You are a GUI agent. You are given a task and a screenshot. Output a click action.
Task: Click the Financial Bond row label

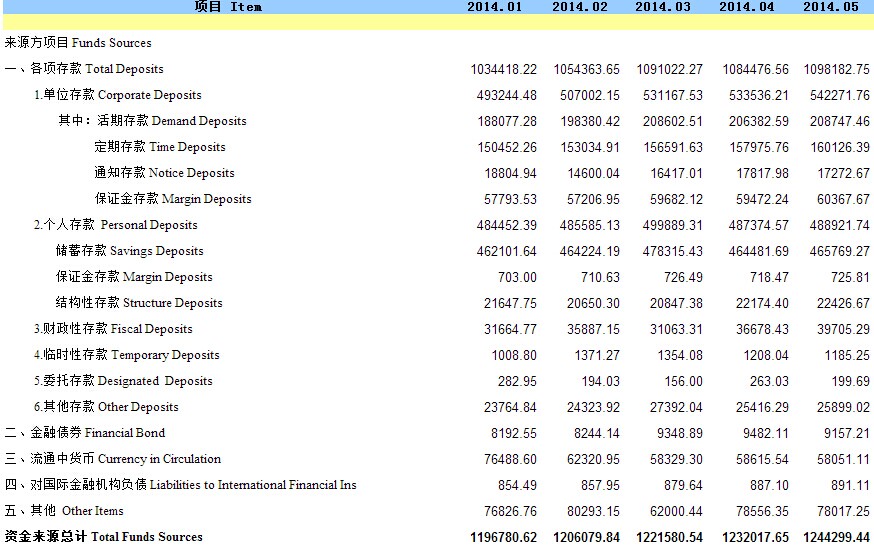85,433
